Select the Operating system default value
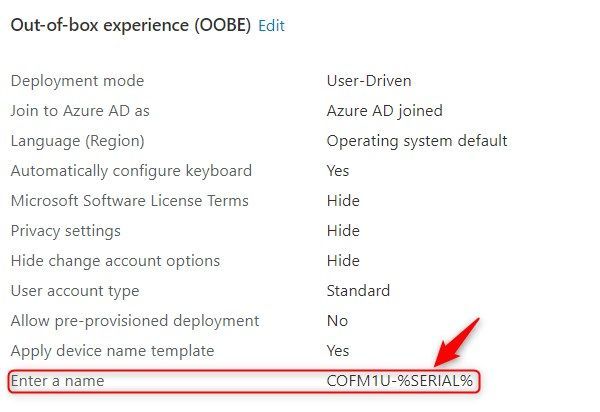Viewport: 600px width, 412px height. (417, 141)
